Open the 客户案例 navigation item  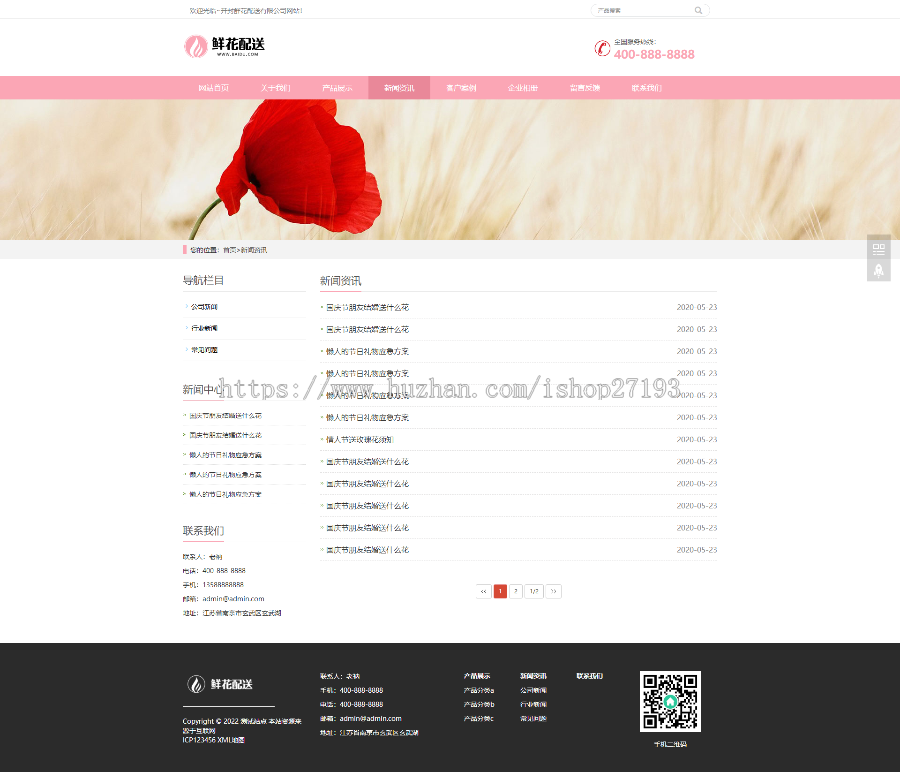(461, 88)
